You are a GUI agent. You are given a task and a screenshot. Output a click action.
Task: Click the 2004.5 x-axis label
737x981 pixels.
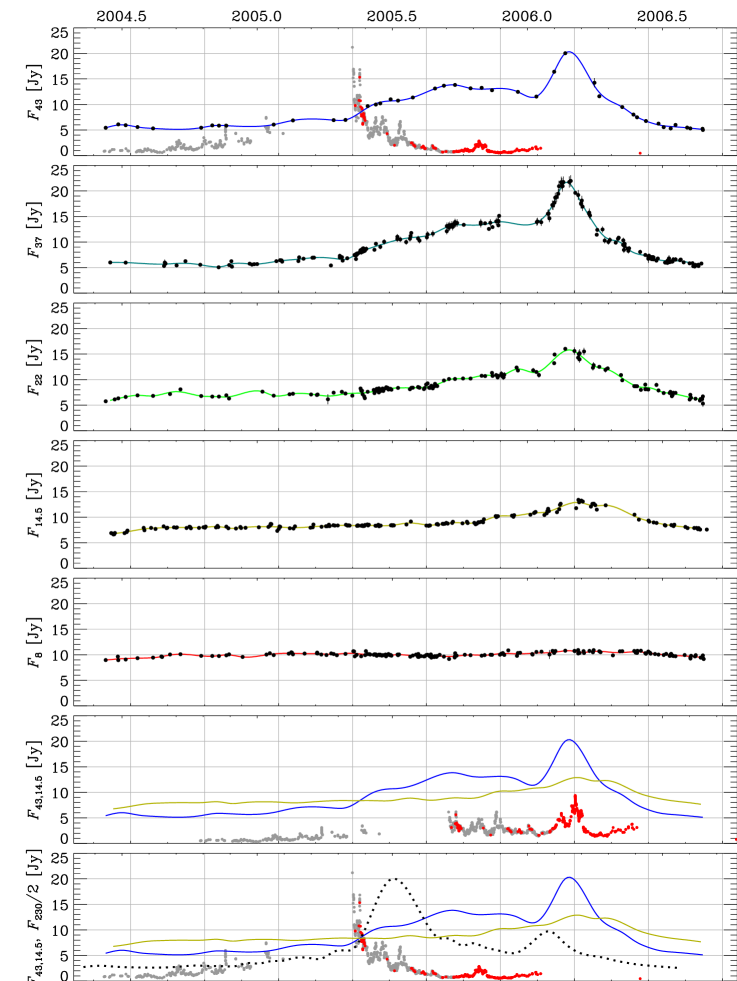click(120, 16)
